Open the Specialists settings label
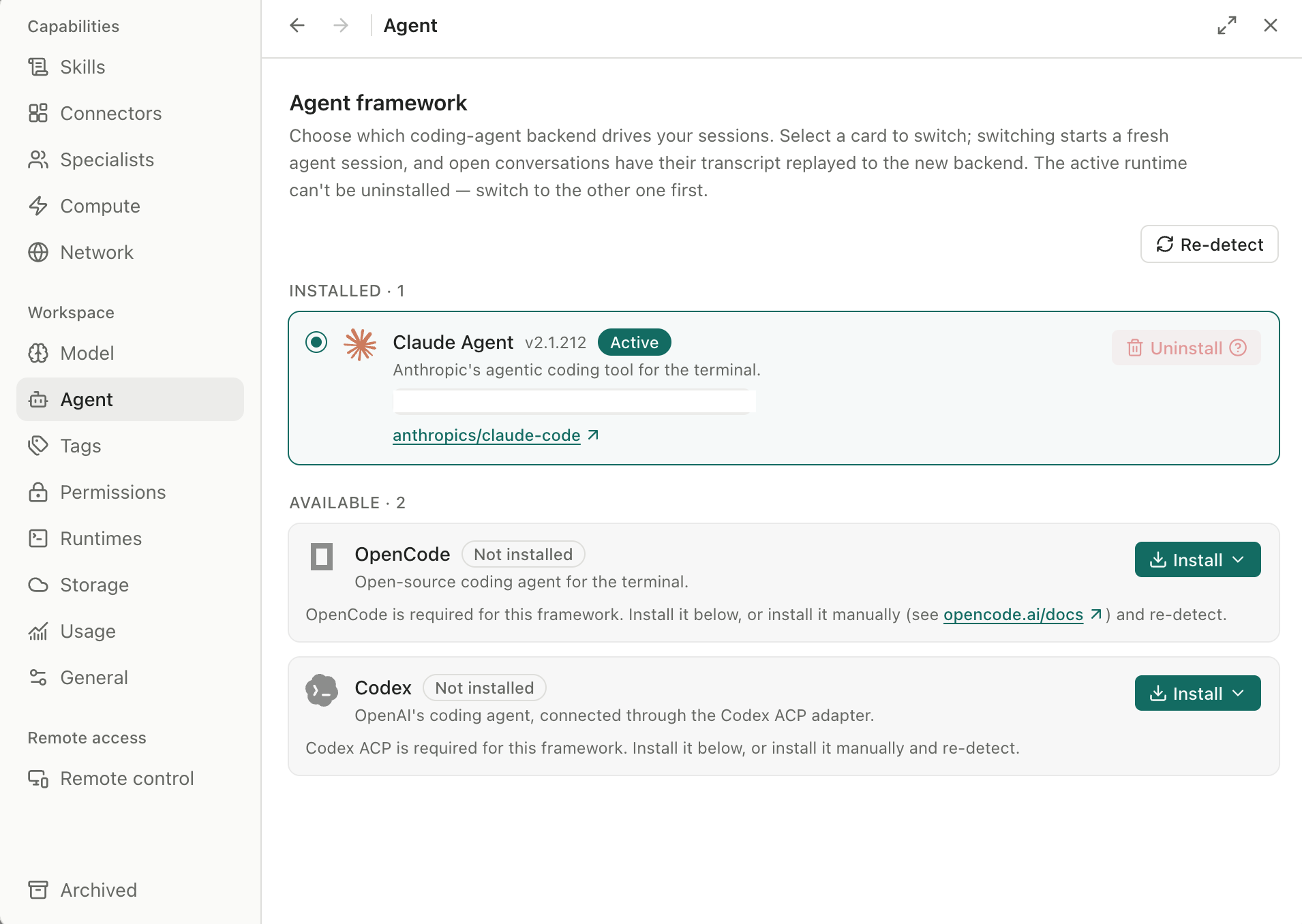Viewport: 1302px width, 924px height. [x=107, y=159]
